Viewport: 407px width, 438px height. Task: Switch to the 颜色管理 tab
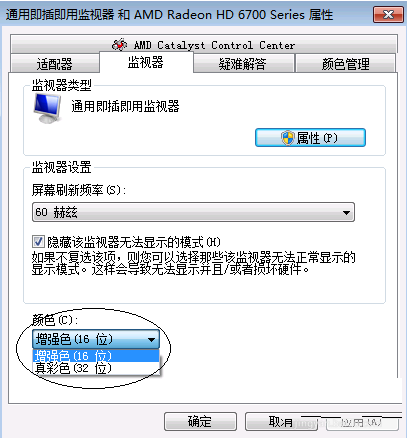(x=345, y=64)
